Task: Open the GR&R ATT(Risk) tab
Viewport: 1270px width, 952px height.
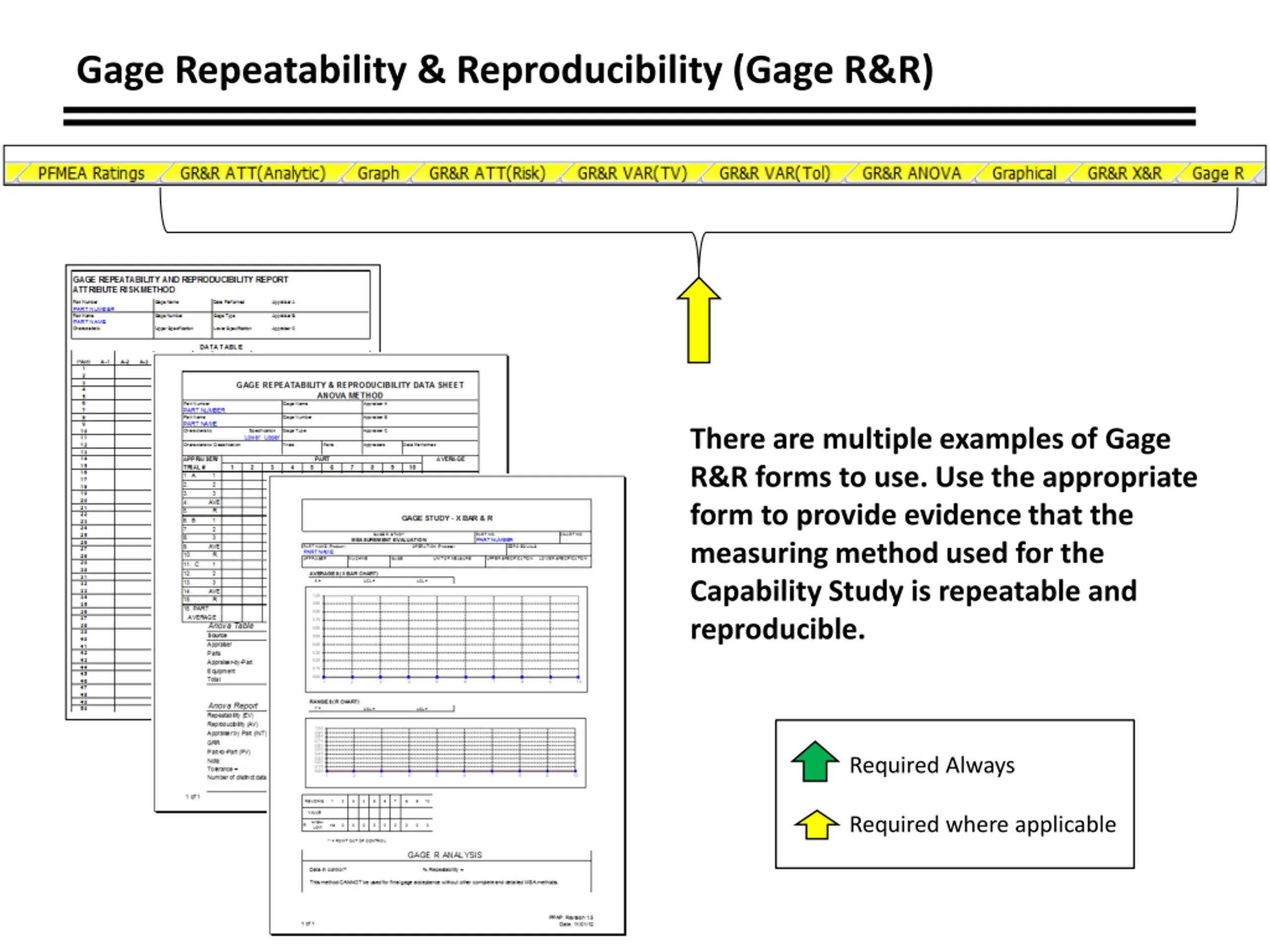Action: [487, 174]
